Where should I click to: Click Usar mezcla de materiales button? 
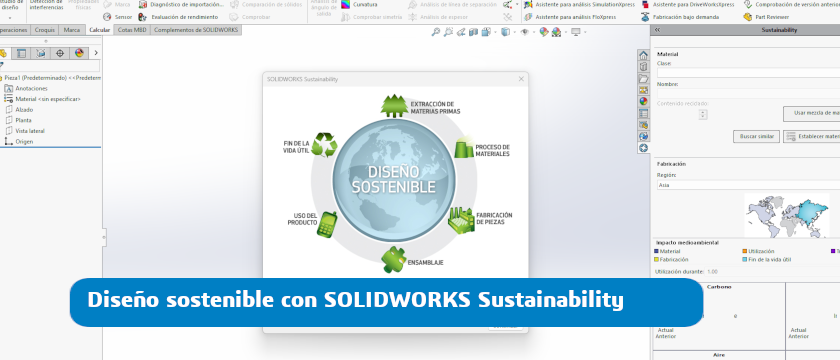point(812,114)
